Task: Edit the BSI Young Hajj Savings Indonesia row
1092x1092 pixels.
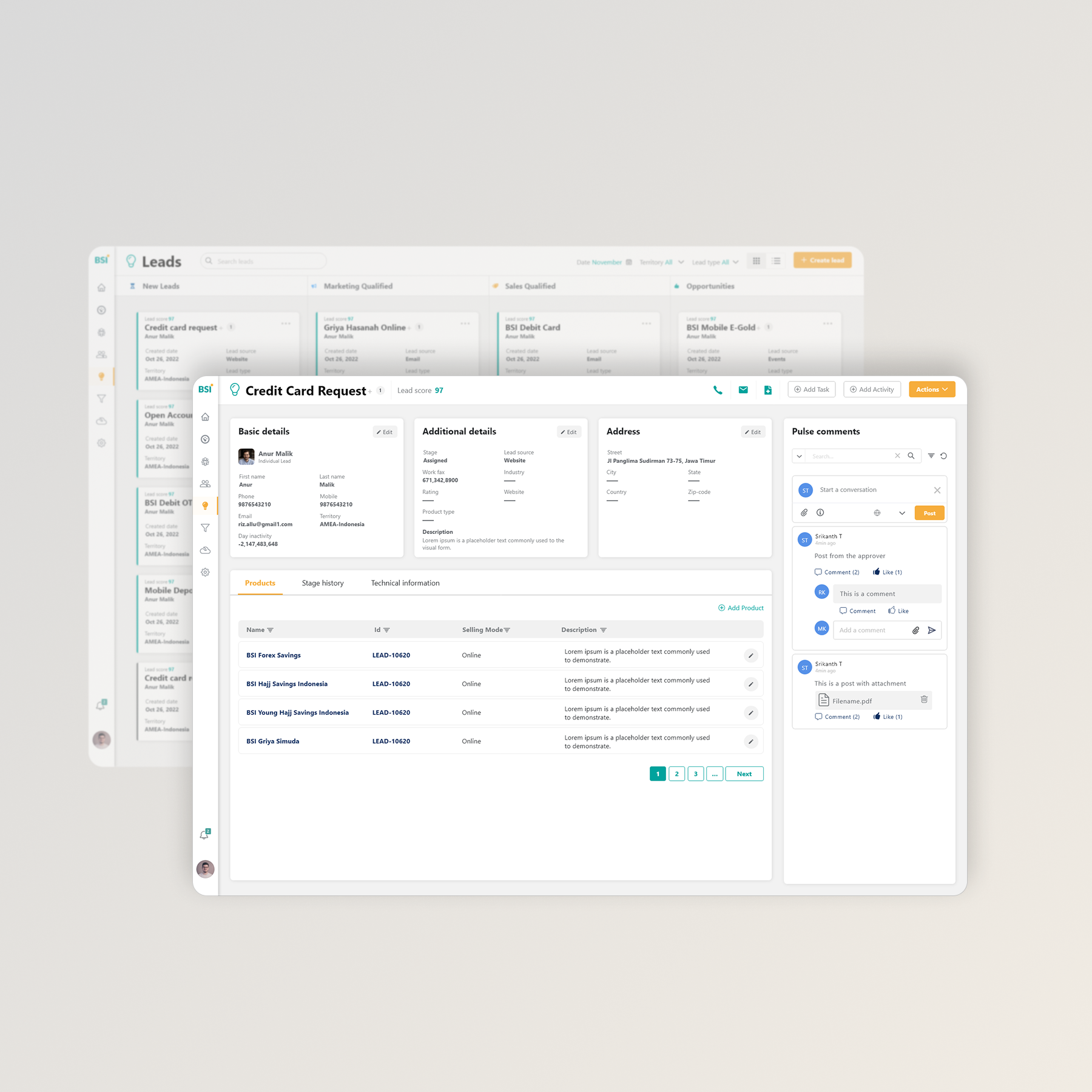Action: pyautogui.click(x=750, y=713)
